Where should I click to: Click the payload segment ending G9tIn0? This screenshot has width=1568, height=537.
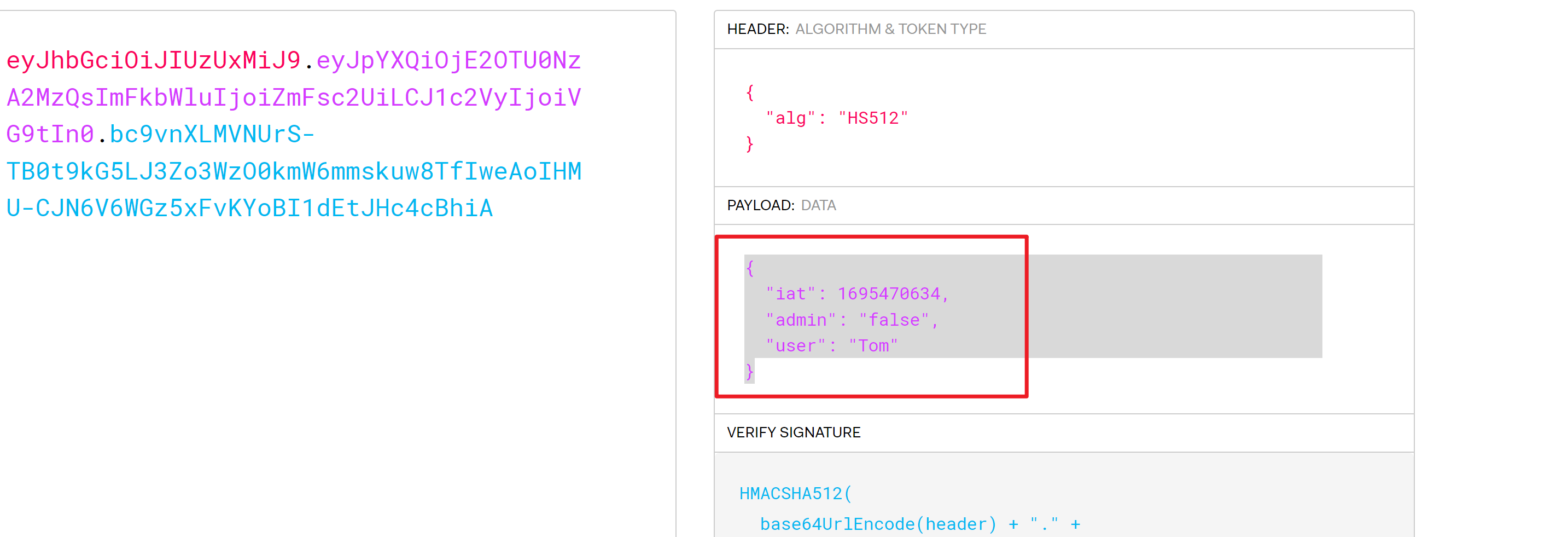coord(50,134)
